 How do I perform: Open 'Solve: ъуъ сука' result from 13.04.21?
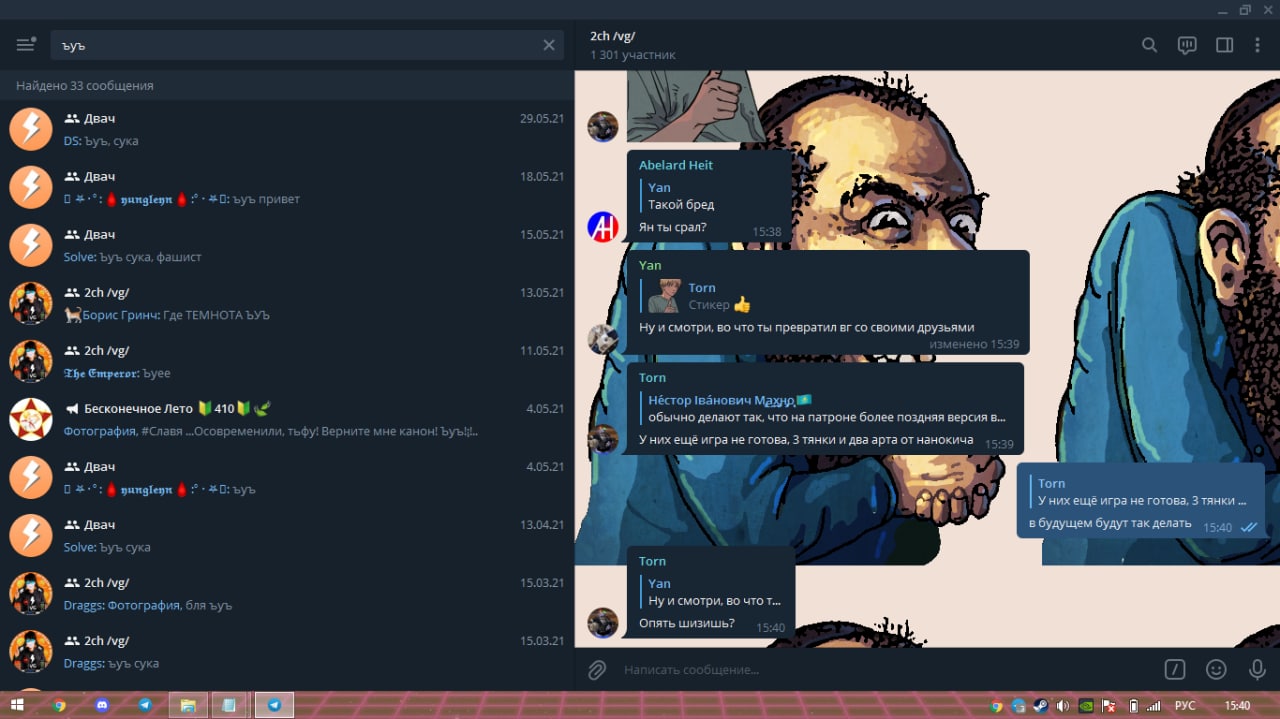click(x=287, y=535)
